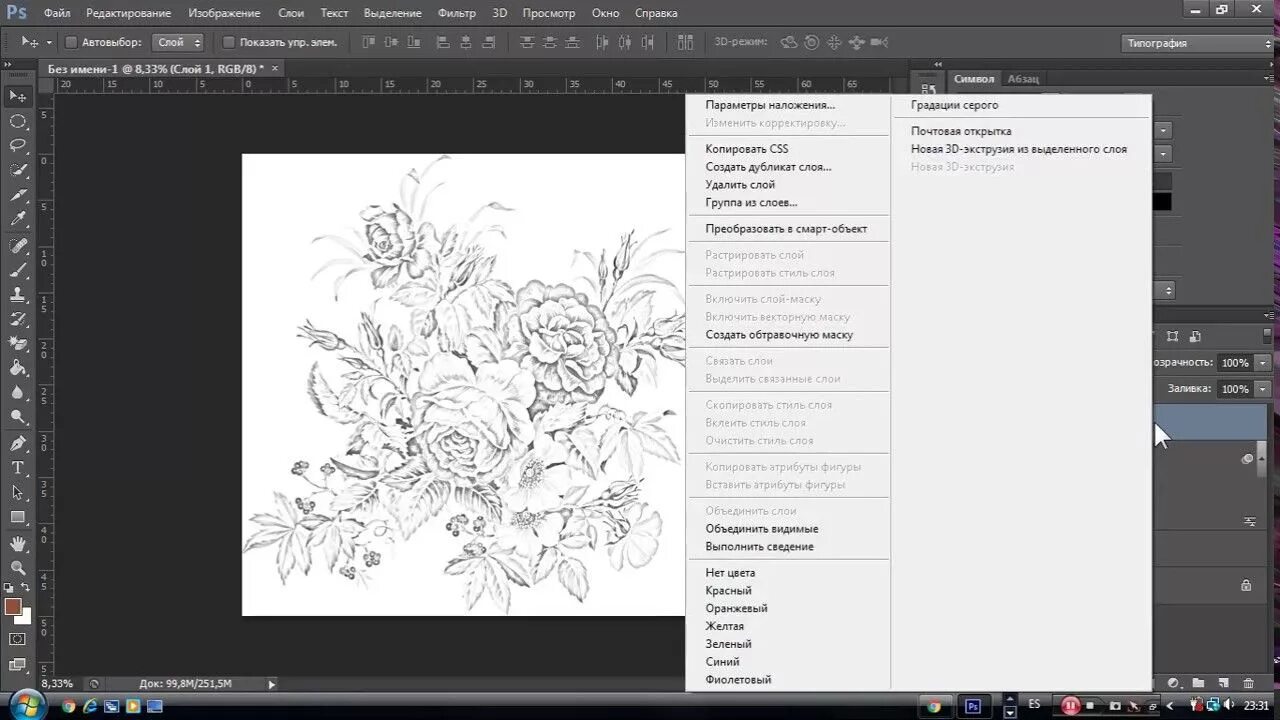Toggle Quick Mask mode
1280x720 pixels.
[18, 639]
